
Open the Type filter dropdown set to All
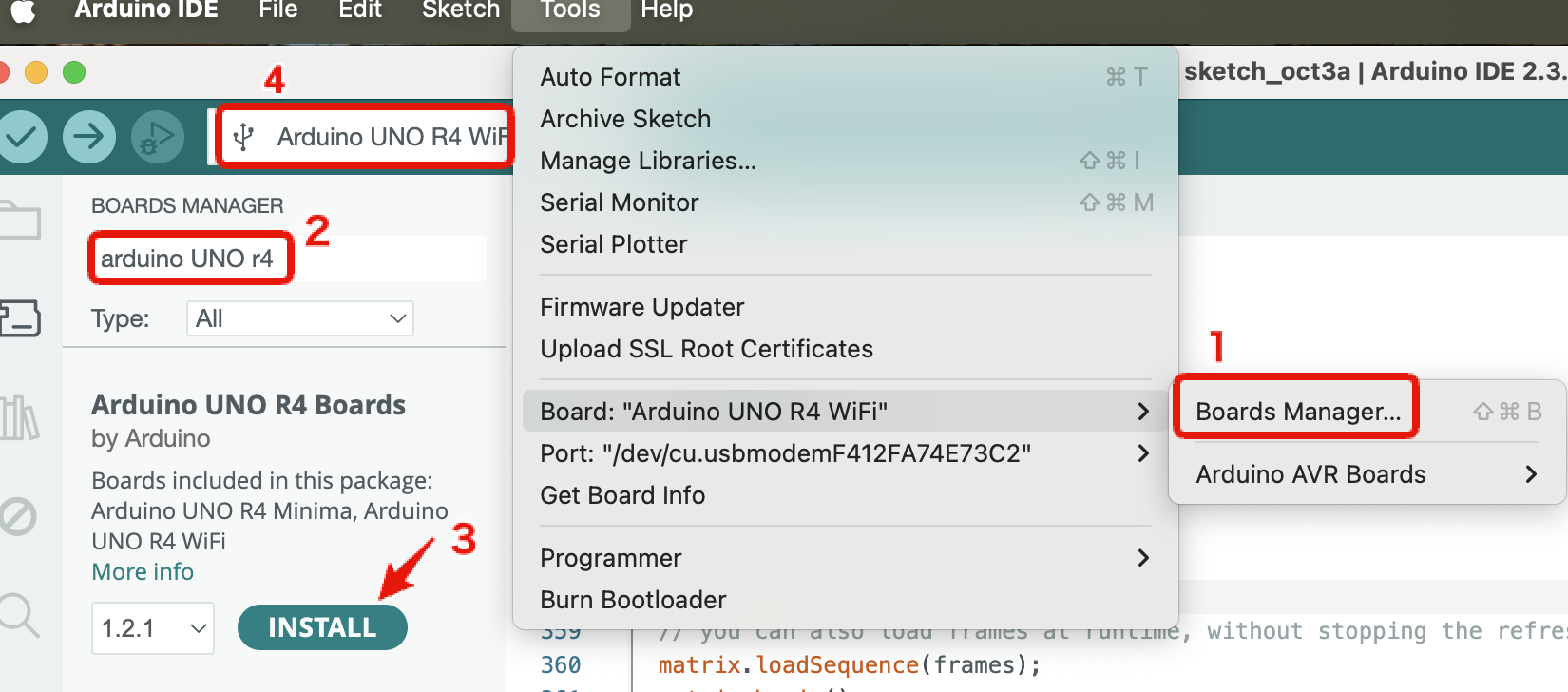[300, 318]
